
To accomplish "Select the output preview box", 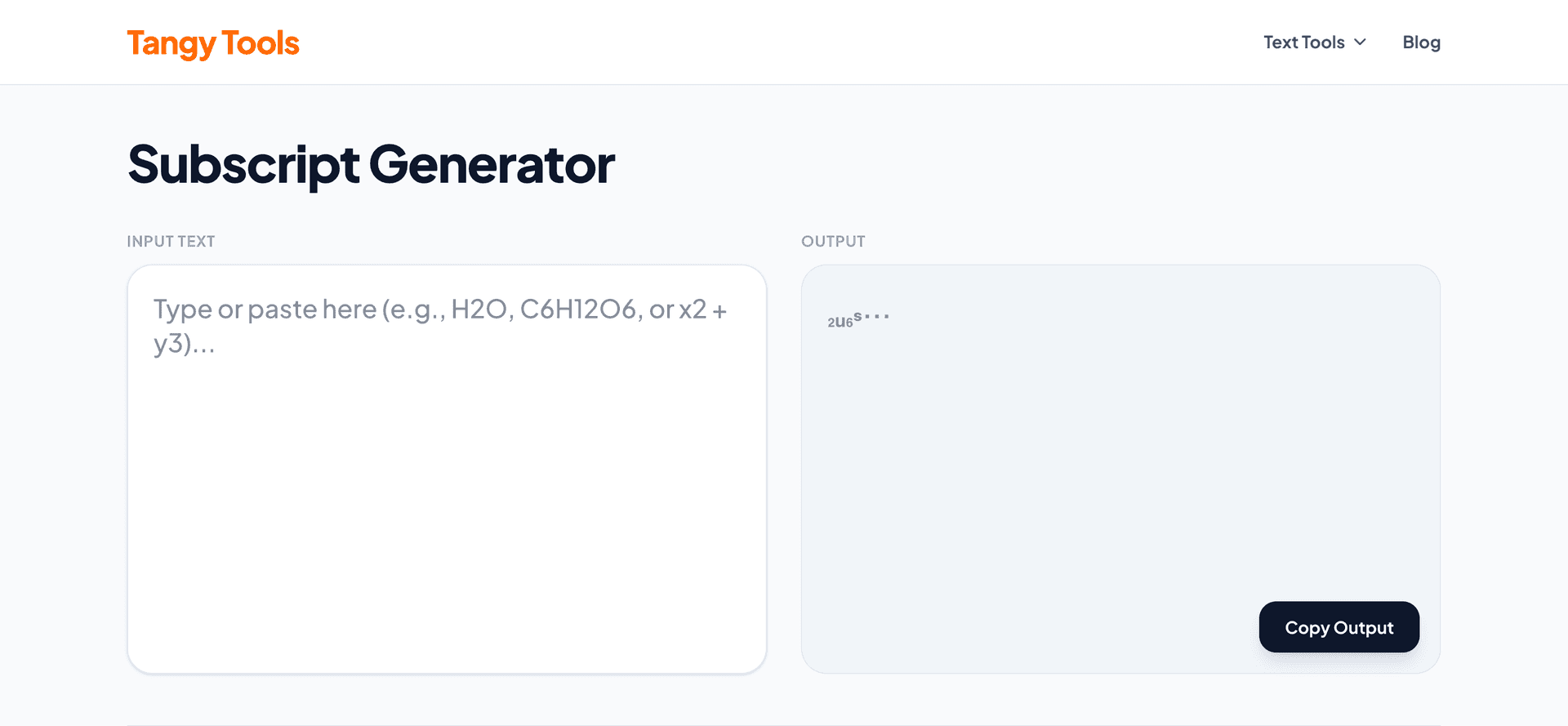I will pos(1120,470).
